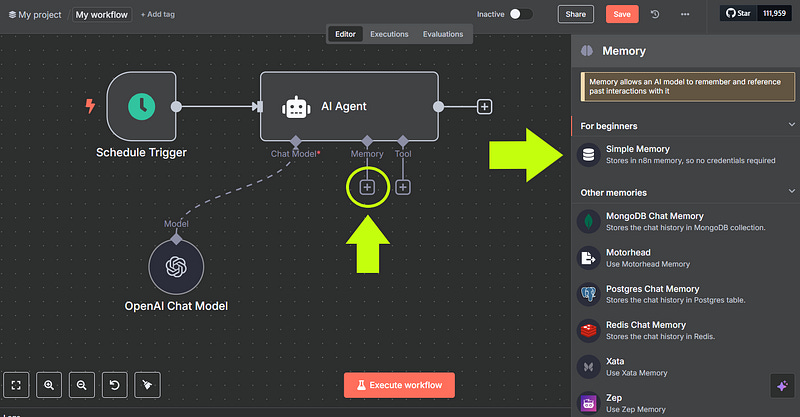This screenshot has width=800, height=417.
Task: Choose the MongoDB Chat Memory leaf icon
Action: click(x=588, y=222)
